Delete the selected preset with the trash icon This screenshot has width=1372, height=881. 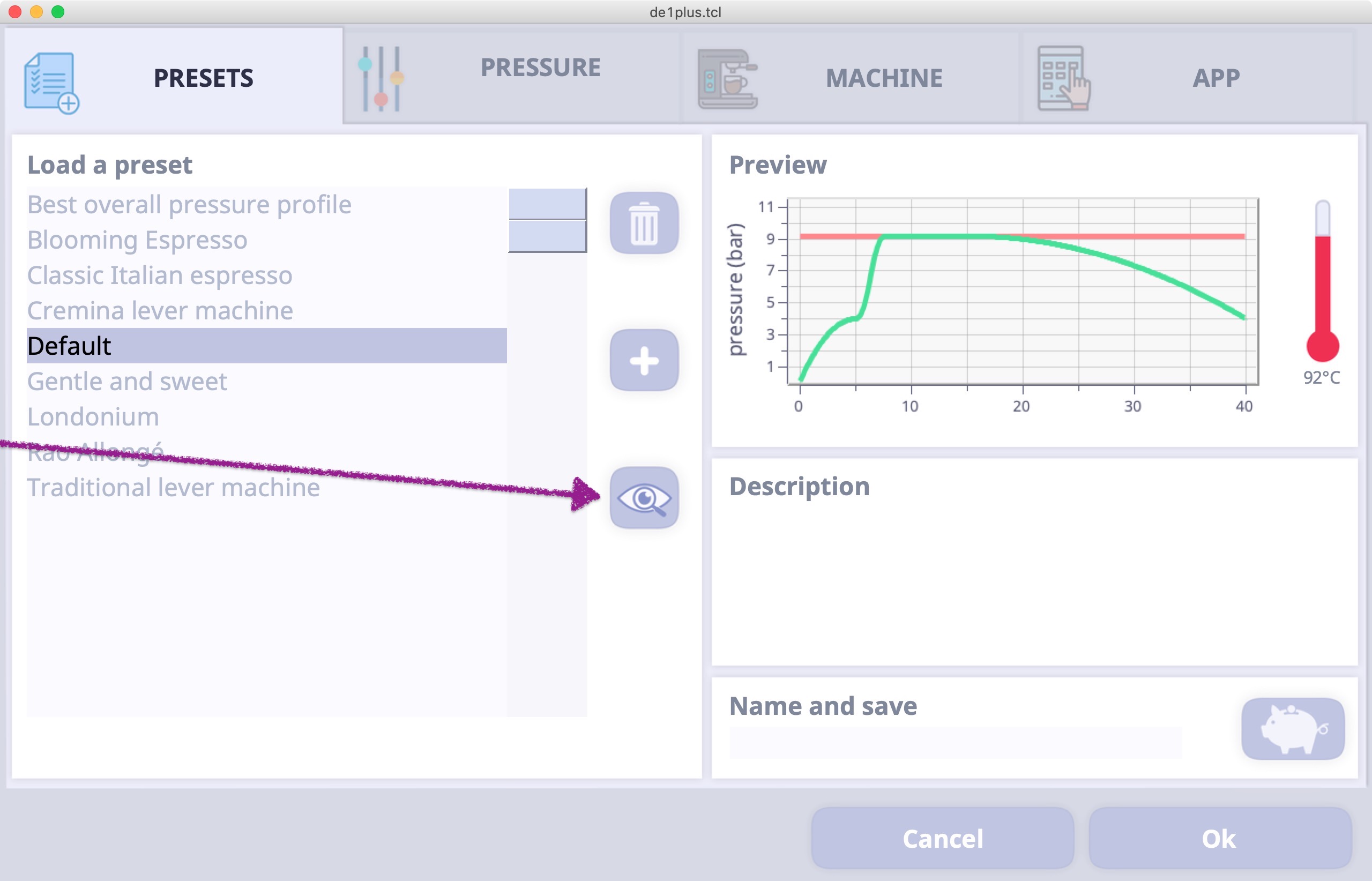click(x=644, y=222)
